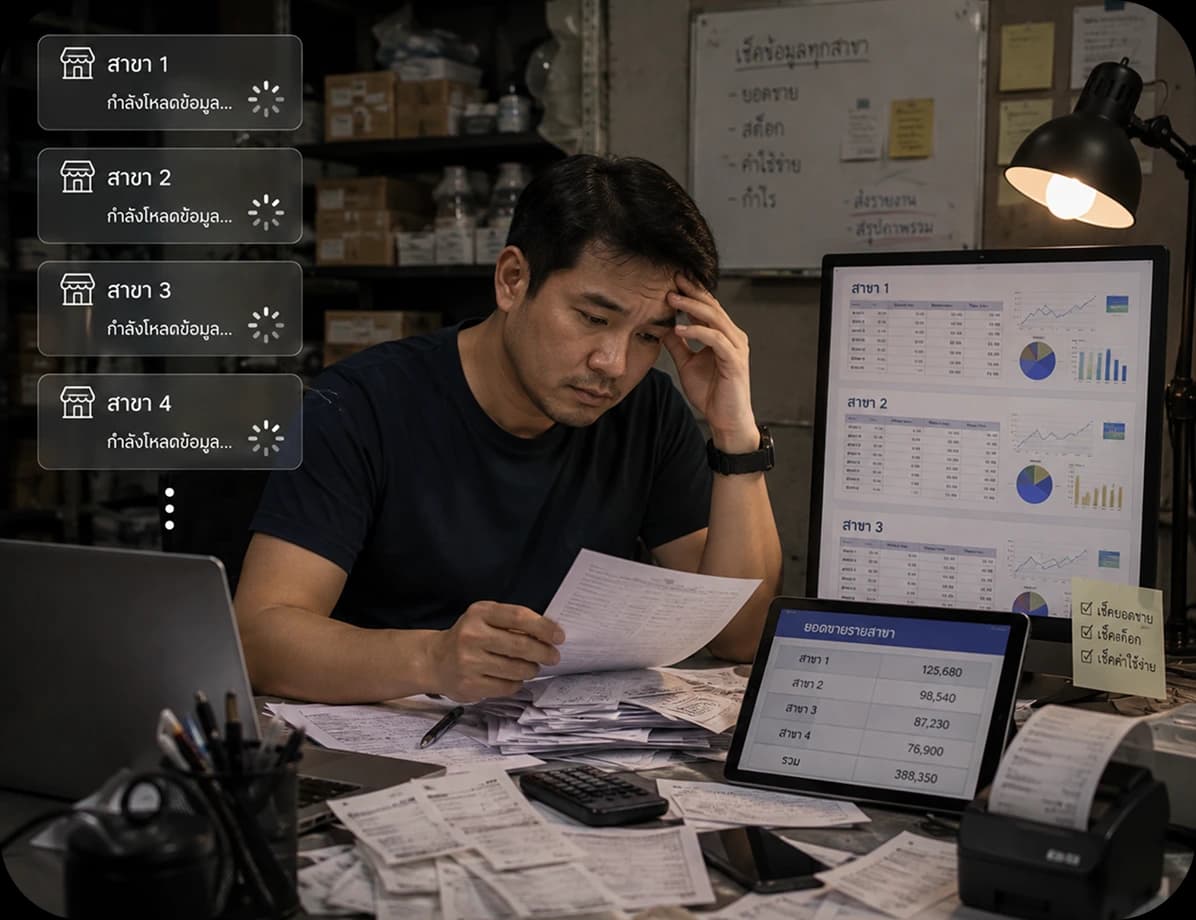Click the สาขา 2 title on the loading card
Screen dimensions: 1196x920
[139, 178]
